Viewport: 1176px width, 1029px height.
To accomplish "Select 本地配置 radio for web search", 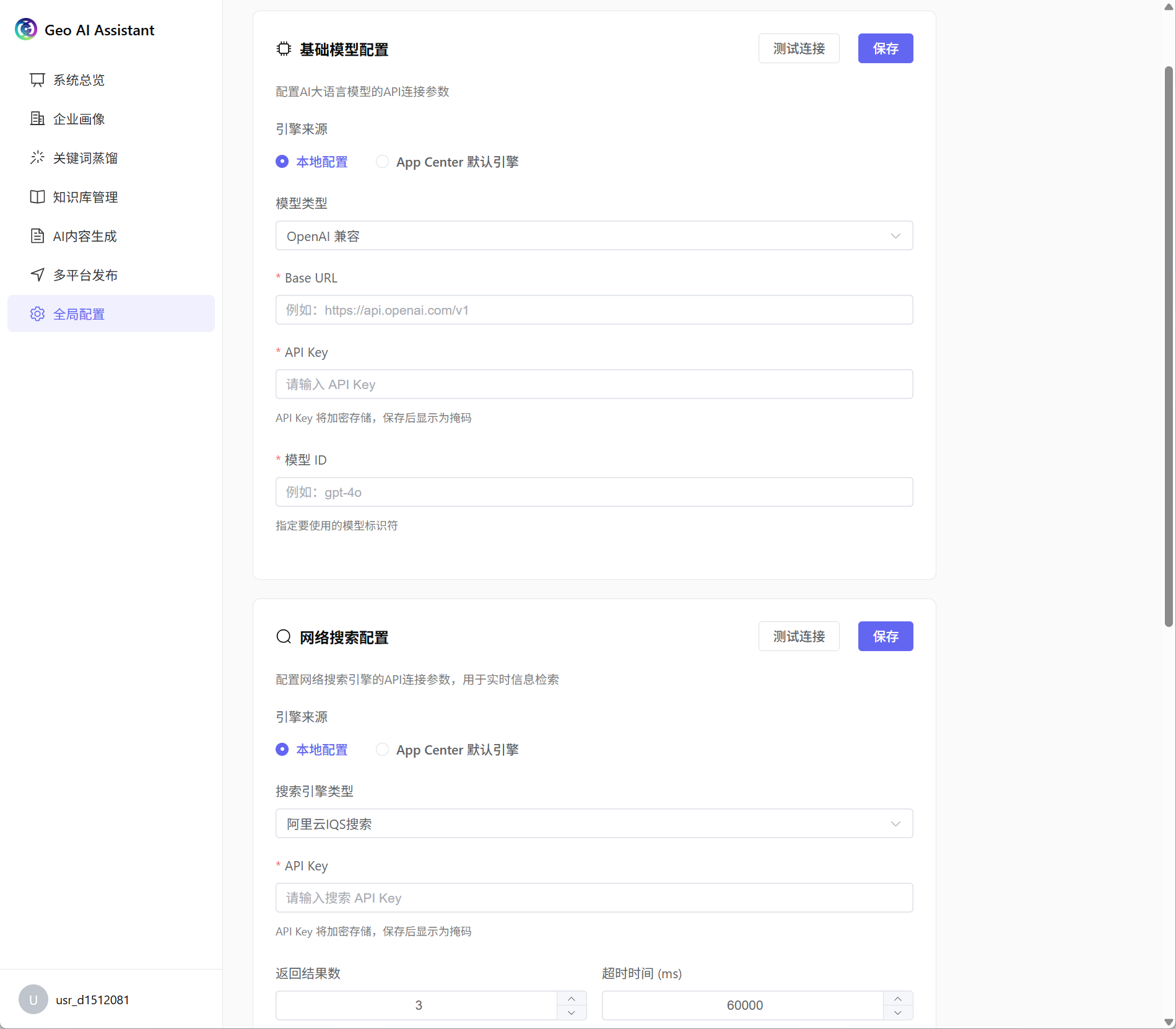I will tap(282, 750).
